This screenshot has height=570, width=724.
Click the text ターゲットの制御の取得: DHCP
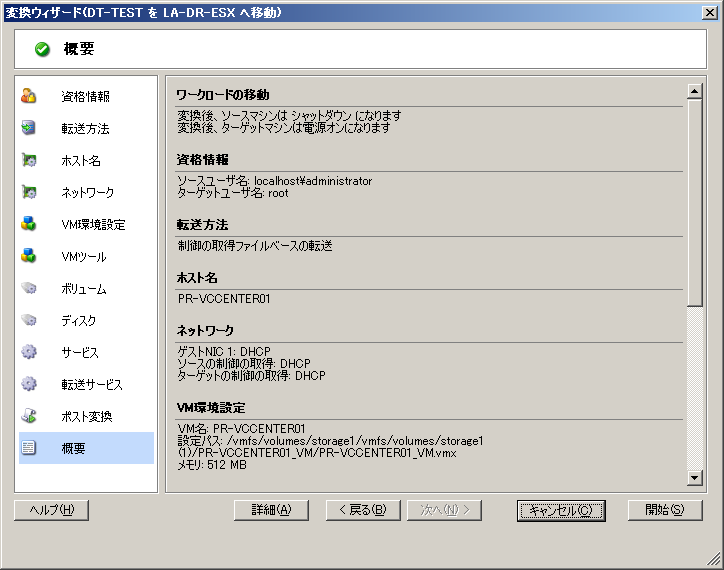(x=252, y=376)
